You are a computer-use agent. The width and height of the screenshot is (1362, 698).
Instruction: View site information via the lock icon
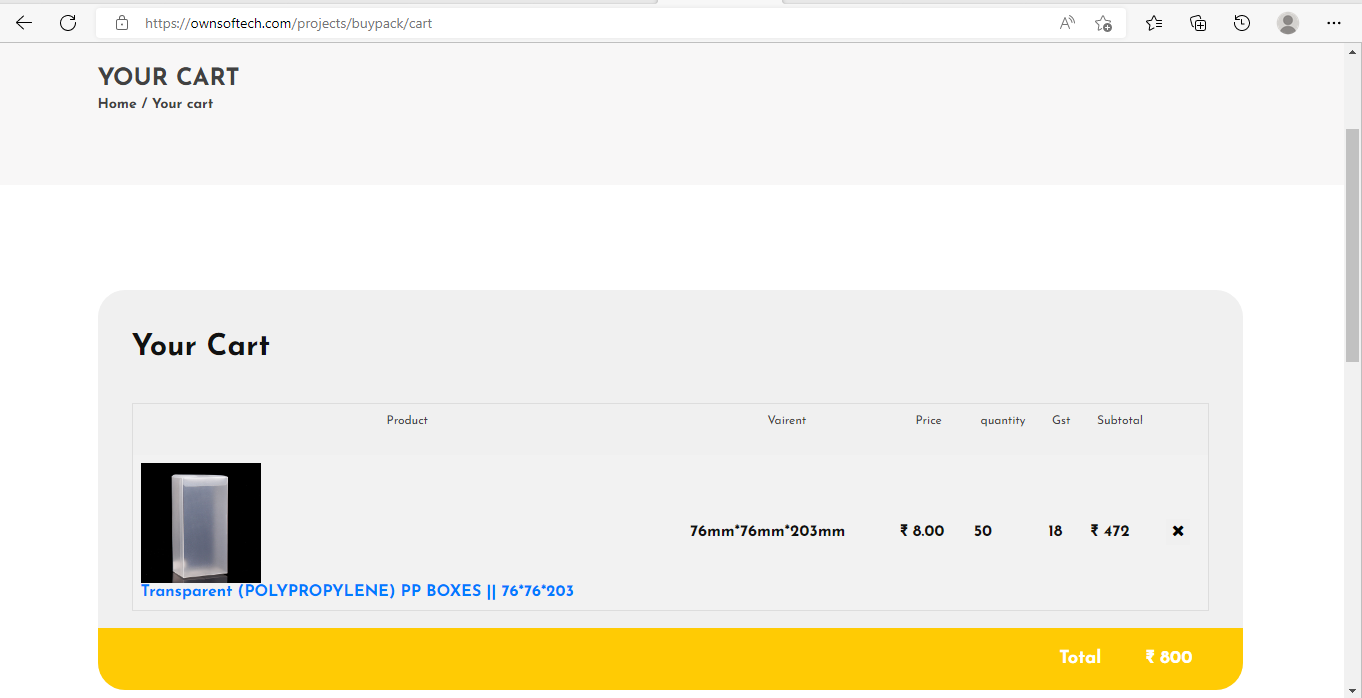click(x=122, y=23)
